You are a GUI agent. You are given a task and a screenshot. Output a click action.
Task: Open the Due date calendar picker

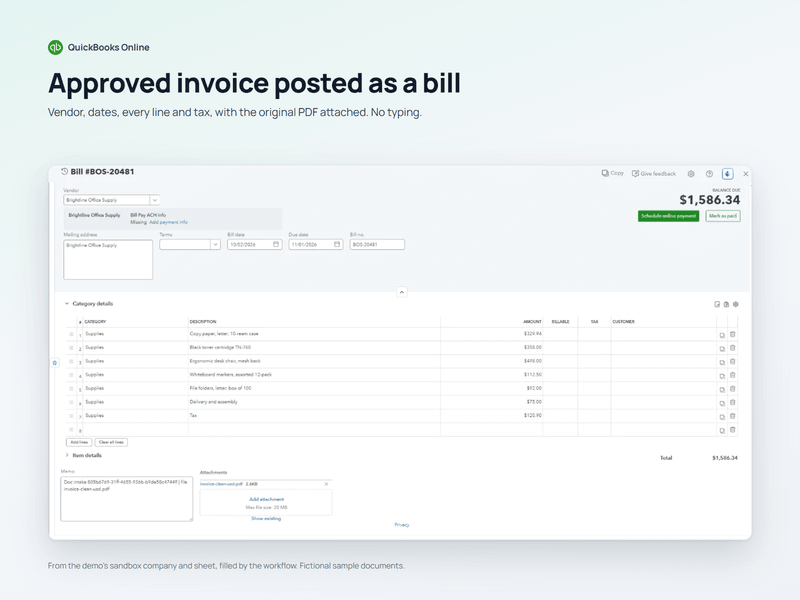pyautogui.click(x=337, y=244)
